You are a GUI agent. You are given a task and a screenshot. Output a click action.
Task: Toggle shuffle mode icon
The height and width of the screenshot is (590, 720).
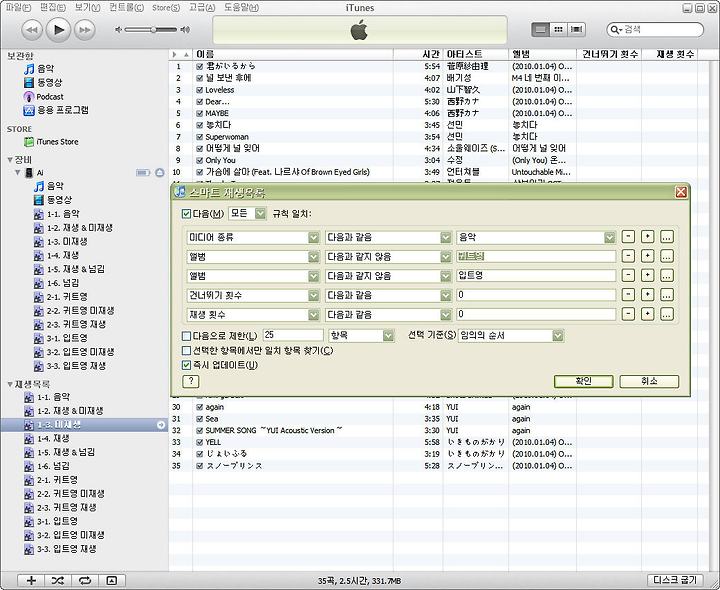57,580
